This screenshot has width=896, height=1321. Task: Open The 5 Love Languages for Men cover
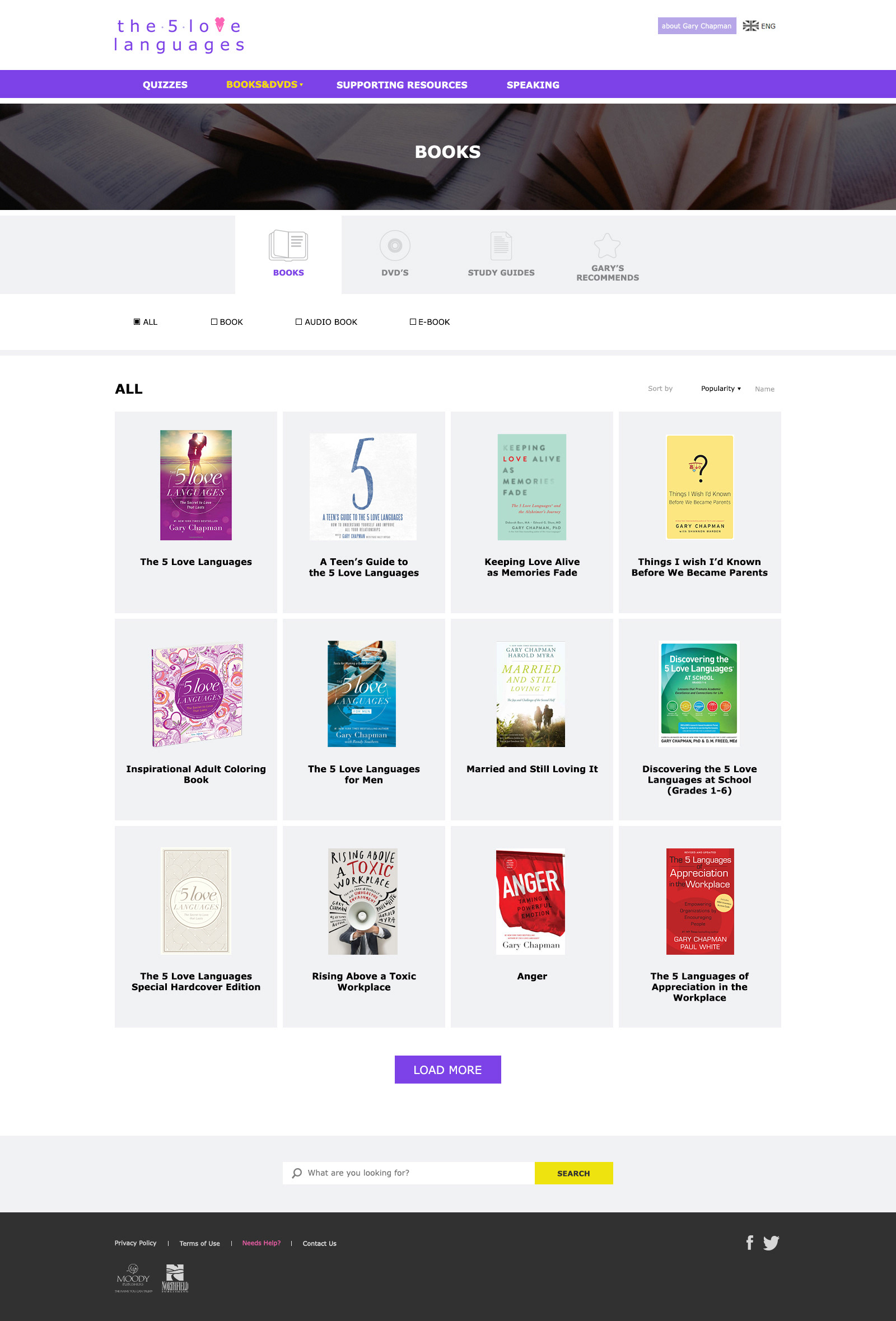[x=362, y=693]
